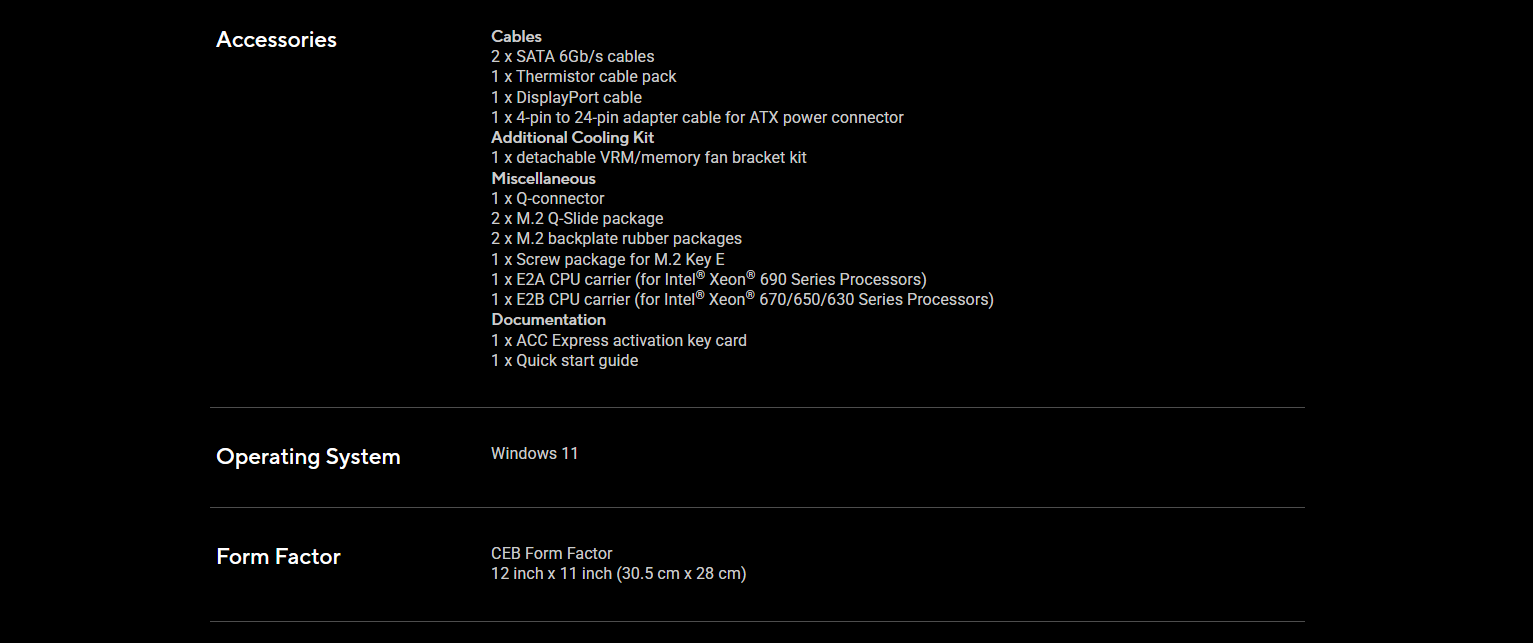This screenshot has width=1533, height=643.
Task: Click the M.2 Q-Slide package line
Action: pyautogui.click(x=577, y=219)
